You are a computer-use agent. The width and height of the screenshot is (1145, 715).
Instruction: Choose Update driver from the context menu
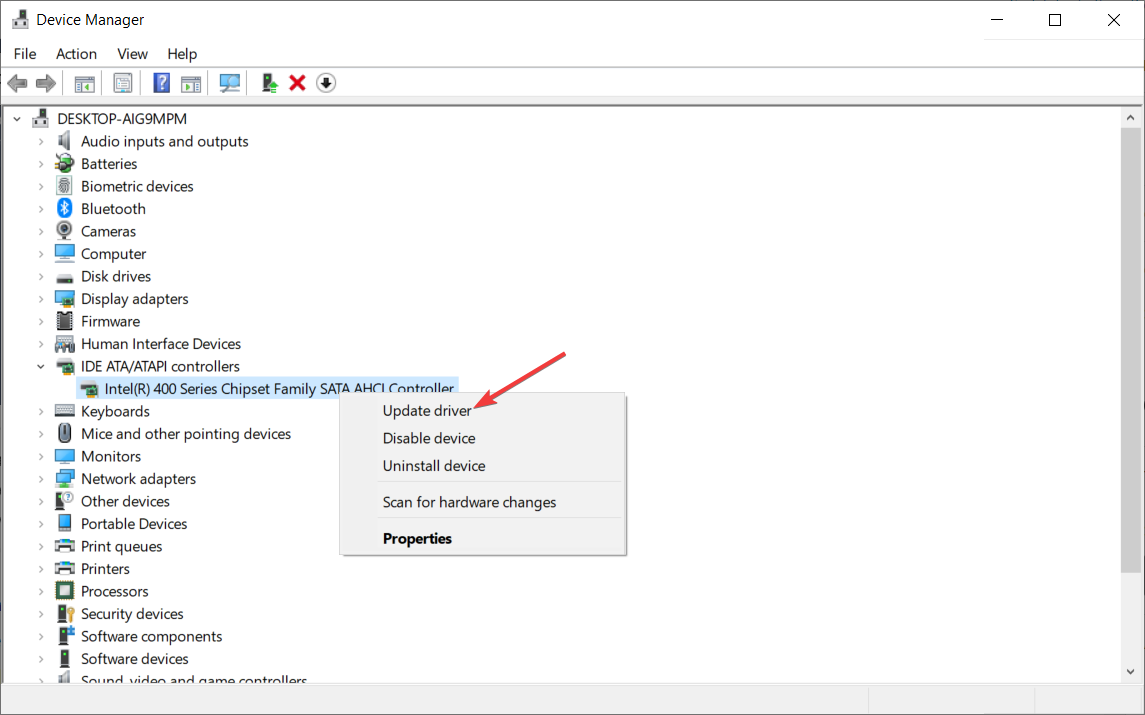tap(483, 410)
